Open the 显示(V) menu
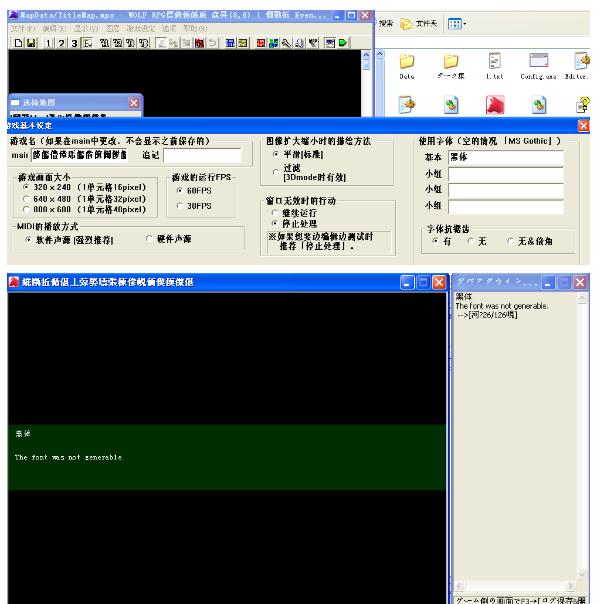Screen dimensions: 608x604 [86, 29]
